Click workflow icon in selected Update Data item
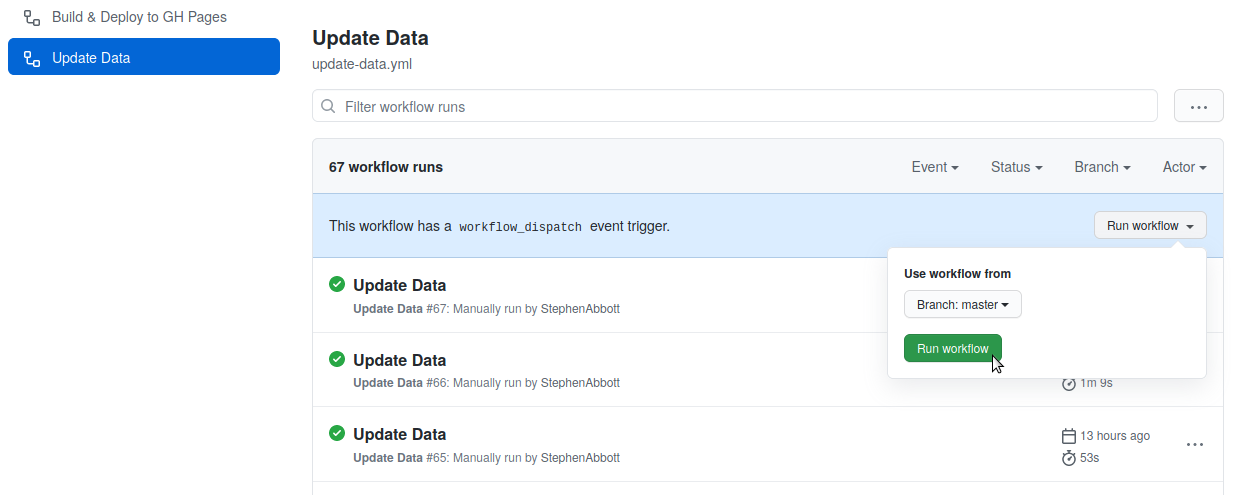The width and height of the screenshot is (1241, 495). click(x=32, y=58)
